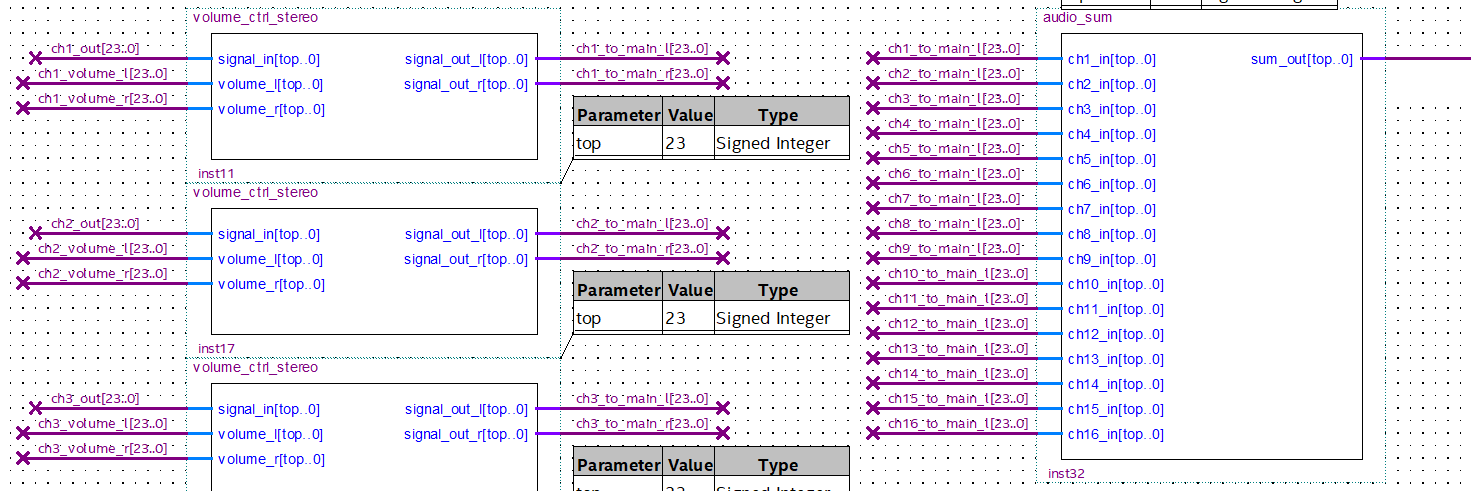Viewport: 1471px width, 491px height.
Task: Select the inst17 instance name label
Action: coord(216,349)
